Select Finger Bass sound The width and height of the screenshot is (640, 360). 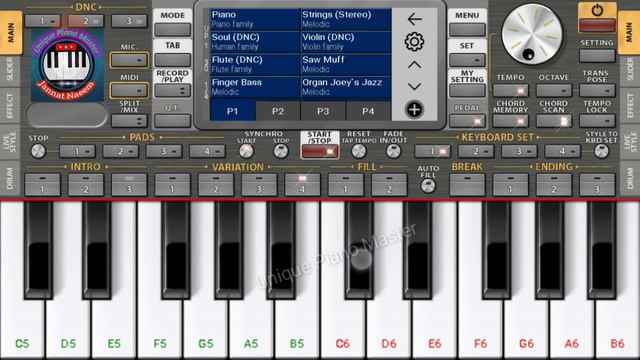(x=255, y=87)
